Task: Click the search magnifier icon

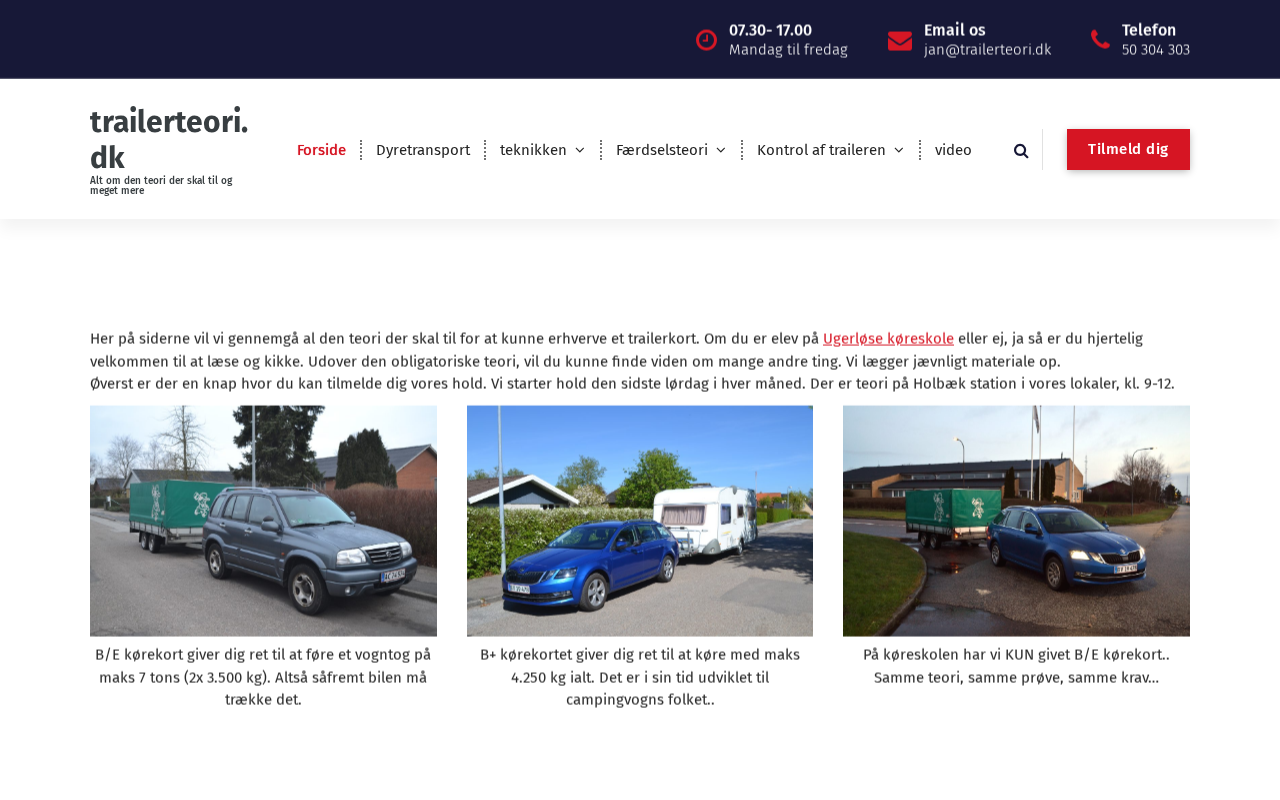Action: (1021, 150)
